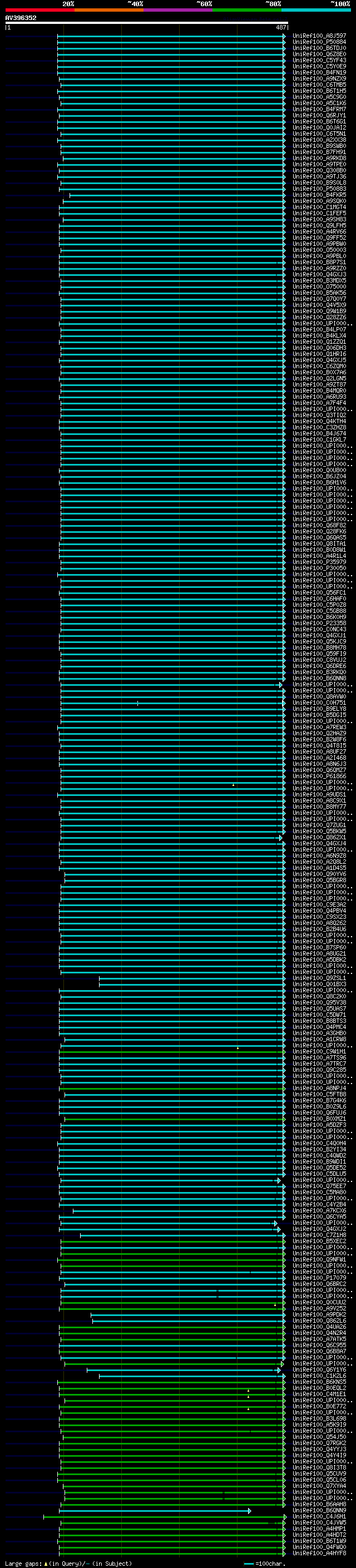This screenshot has height=1568, width=356.
Task: Open hit UniRef100_Q6Z8E0
Action: [319, 54]
